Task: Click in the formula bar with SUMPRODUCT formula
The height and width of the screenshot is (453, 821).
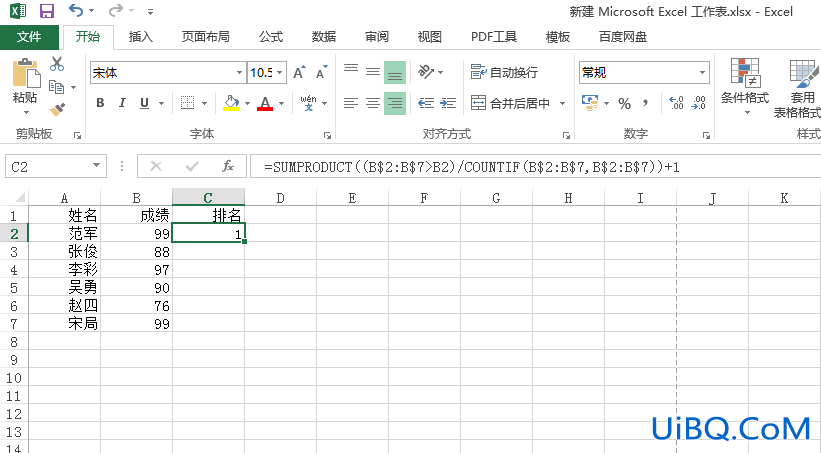Action: (x=535, y=167)
